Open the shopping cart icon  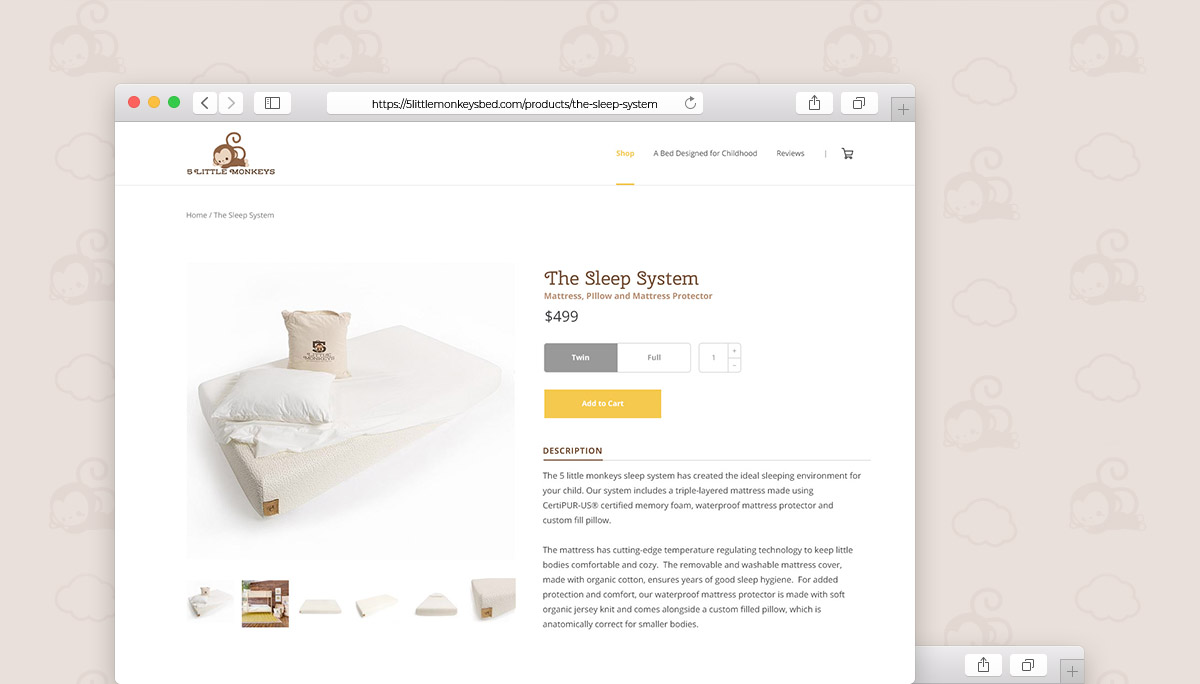pyautogui.click(x=847, y=154)
